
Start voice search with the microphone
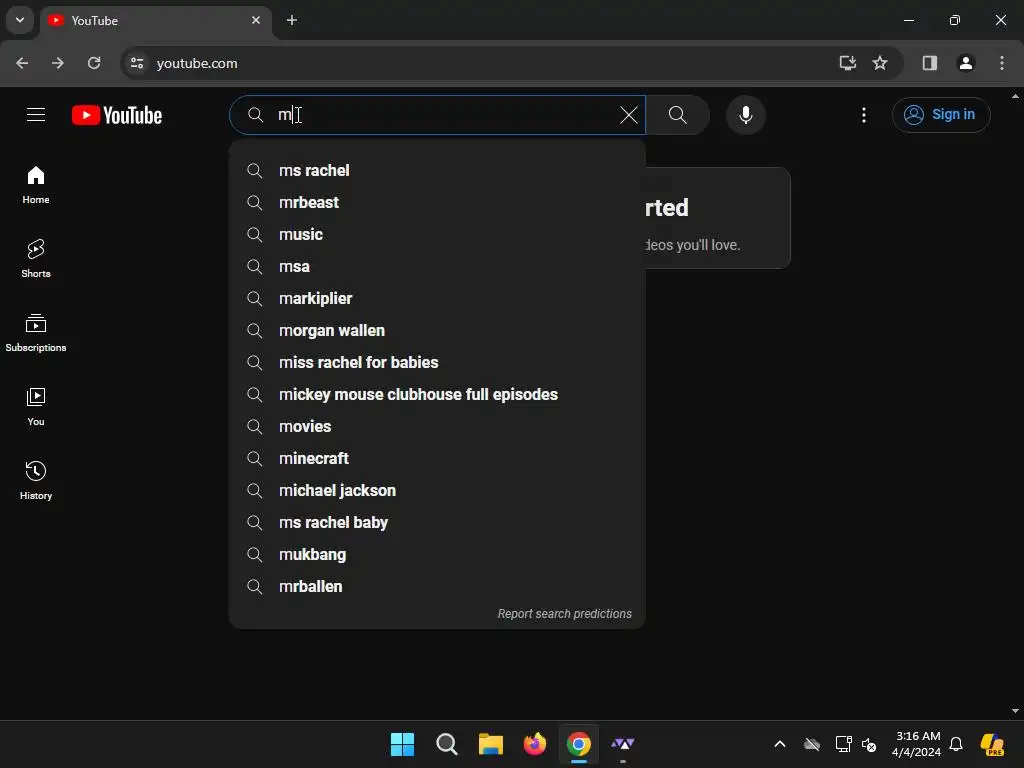(x=745, y=115)
